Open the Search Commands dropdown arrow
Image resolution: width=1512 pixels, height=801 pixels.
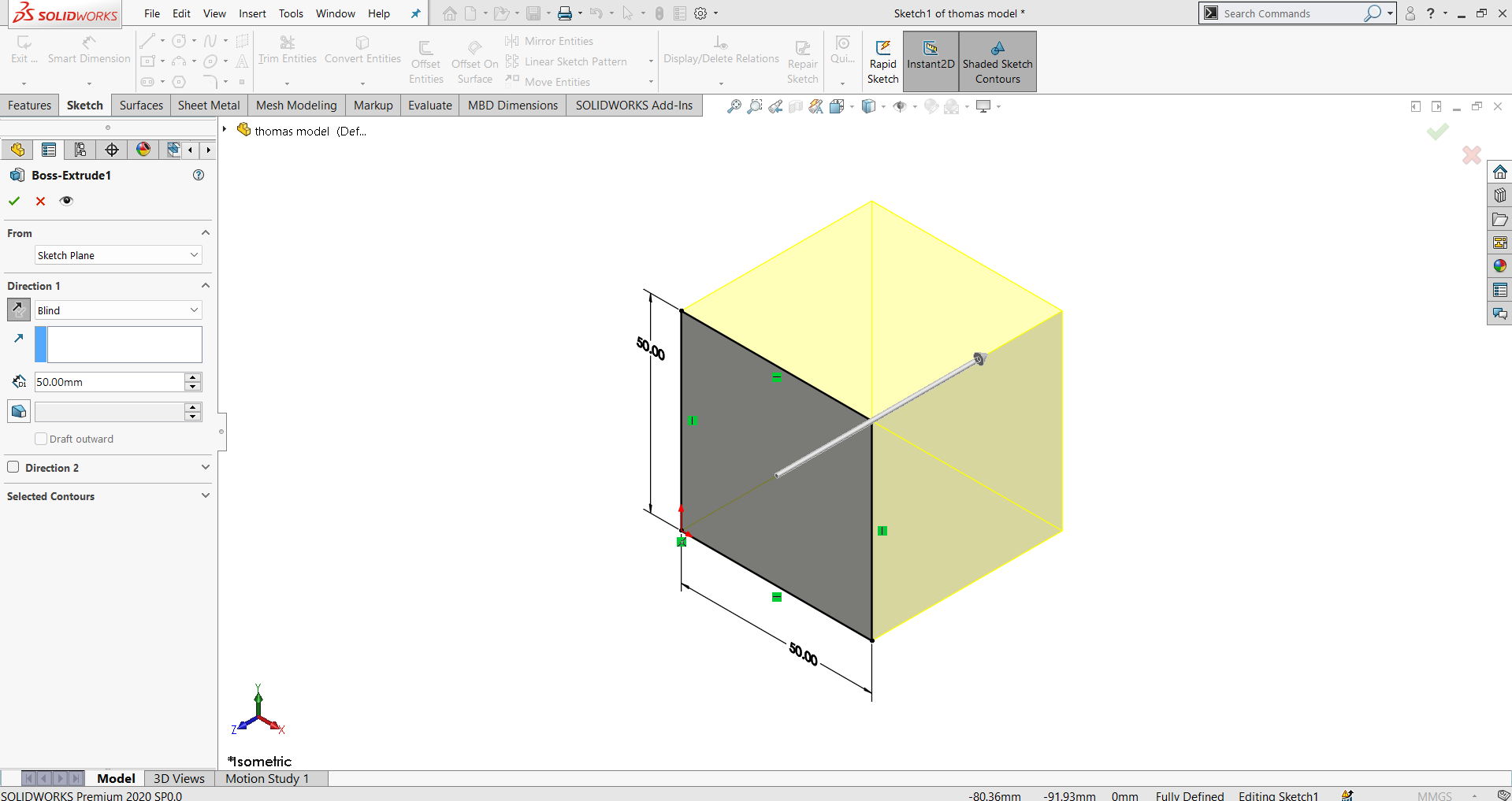point(1390,13)
